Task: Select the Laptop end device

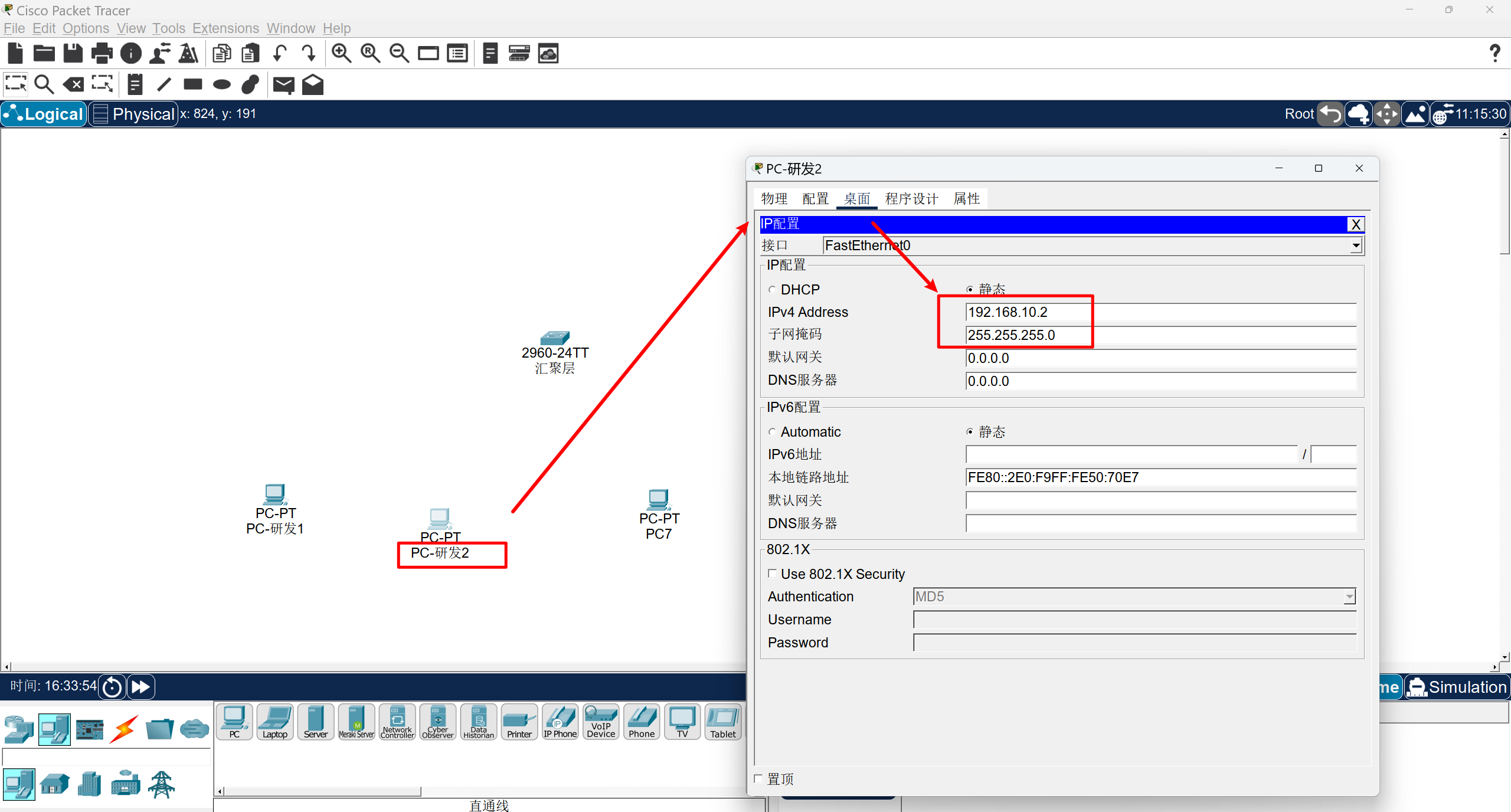Action: [x=275, y=721]
